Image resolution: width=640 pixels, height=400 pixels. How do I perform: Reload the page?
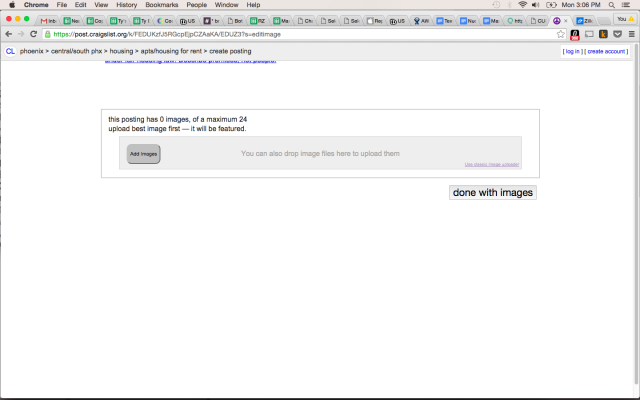tap(35, 34)
